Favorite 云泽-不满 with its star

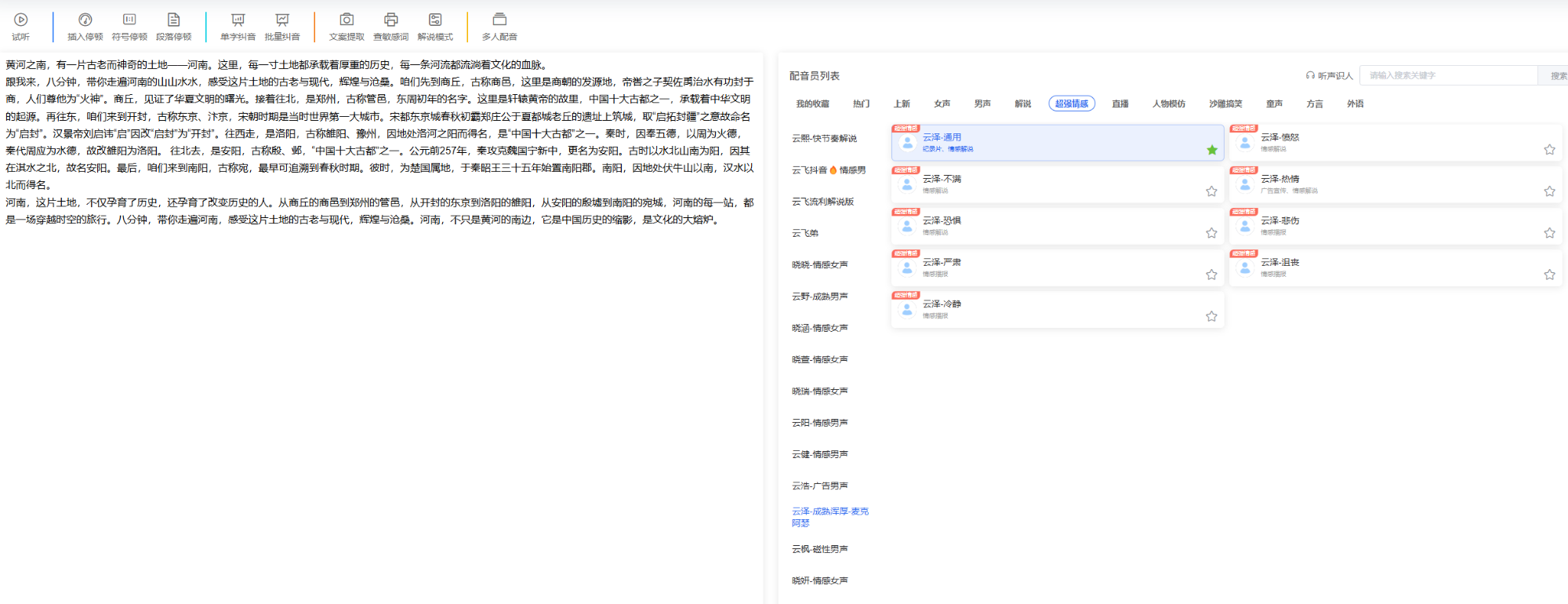coord(1212,191)
